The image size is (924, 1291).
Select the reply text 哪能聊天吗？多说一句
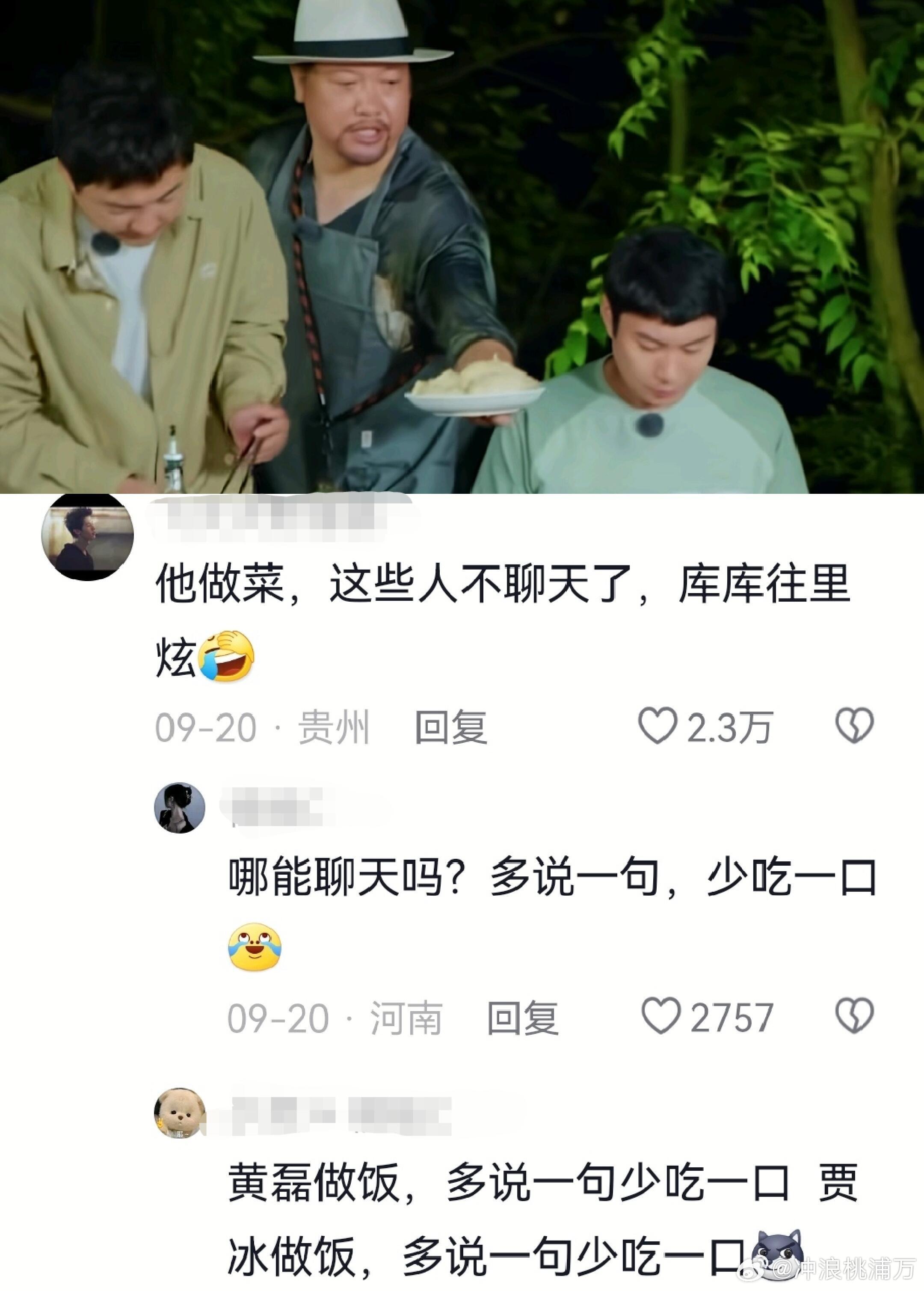coord(444,878)
